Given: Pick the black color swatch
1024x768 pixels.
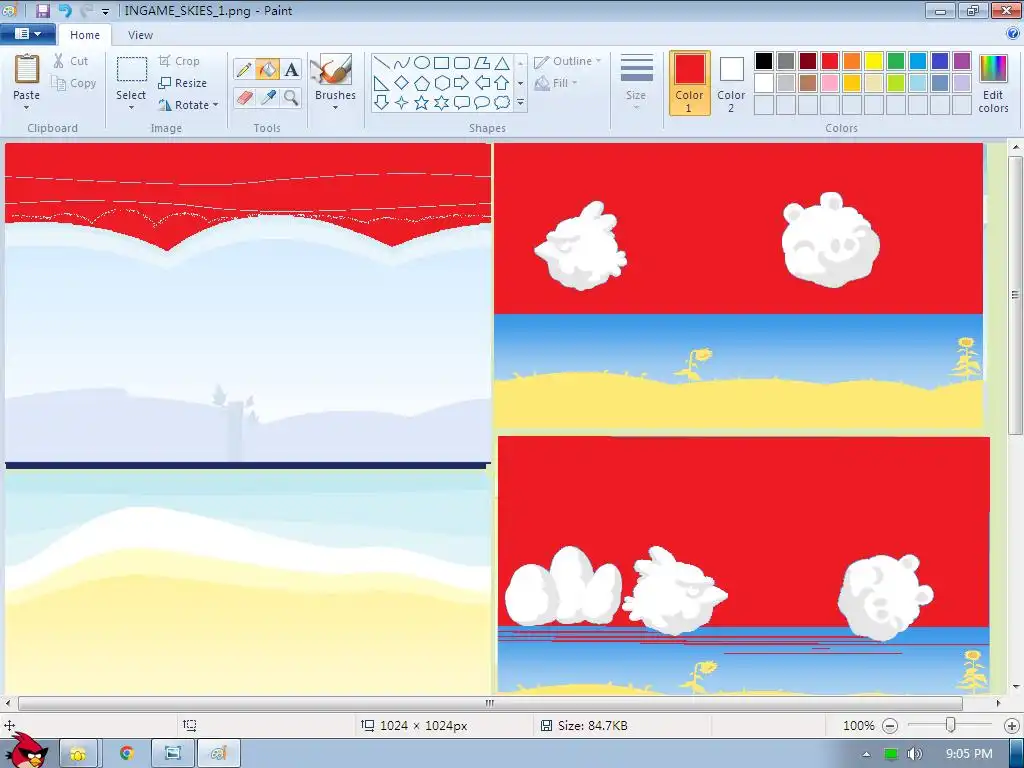Looking at the screenshot, I should click(763, 61).
